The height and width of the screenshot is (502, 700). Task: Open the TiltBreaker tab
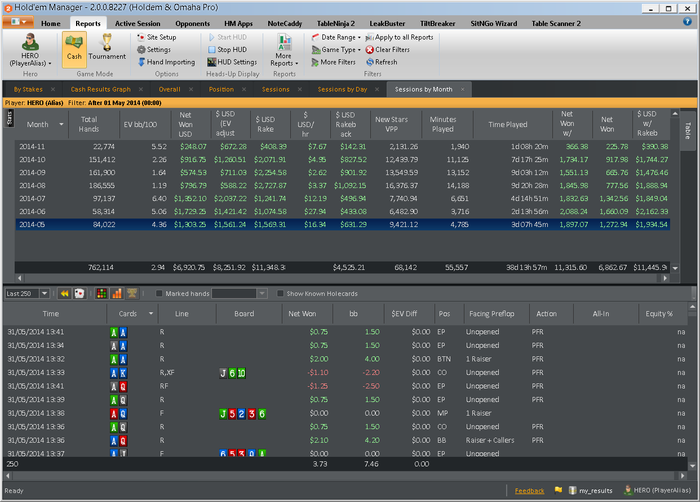tap(437, 23)
